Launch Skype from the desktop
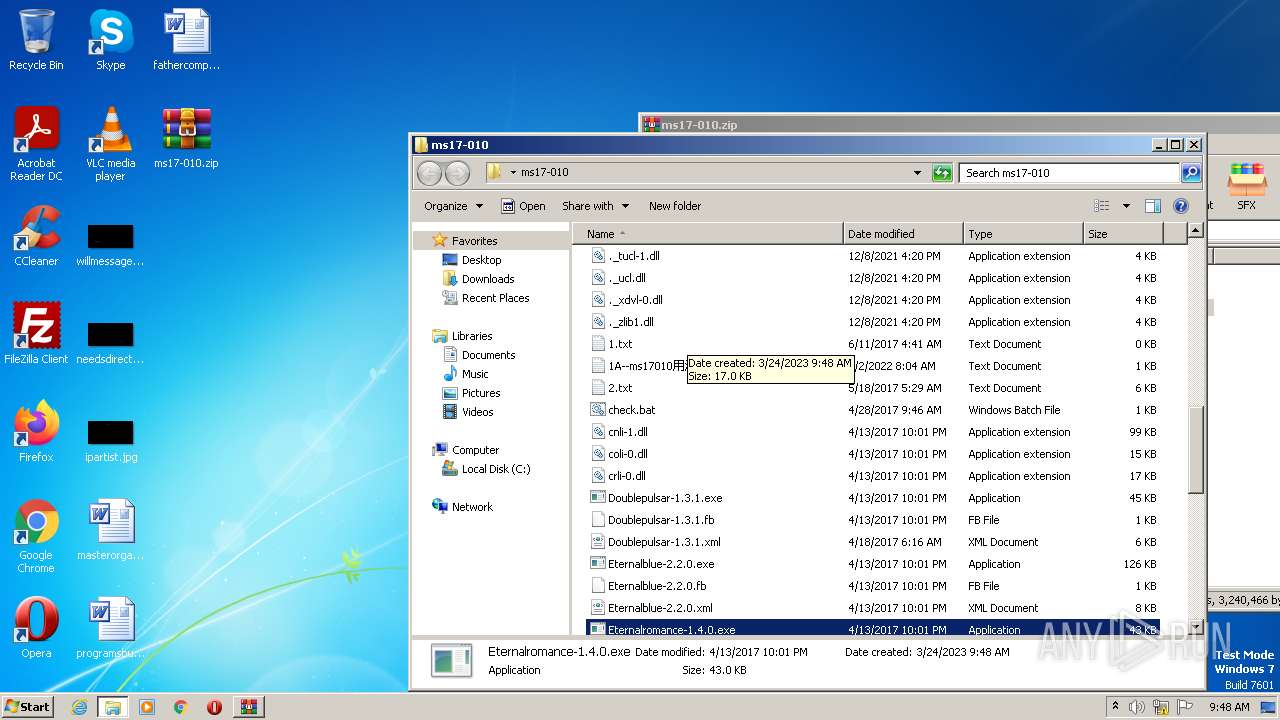Screen dimensions: 1280x720 (110, 40)
